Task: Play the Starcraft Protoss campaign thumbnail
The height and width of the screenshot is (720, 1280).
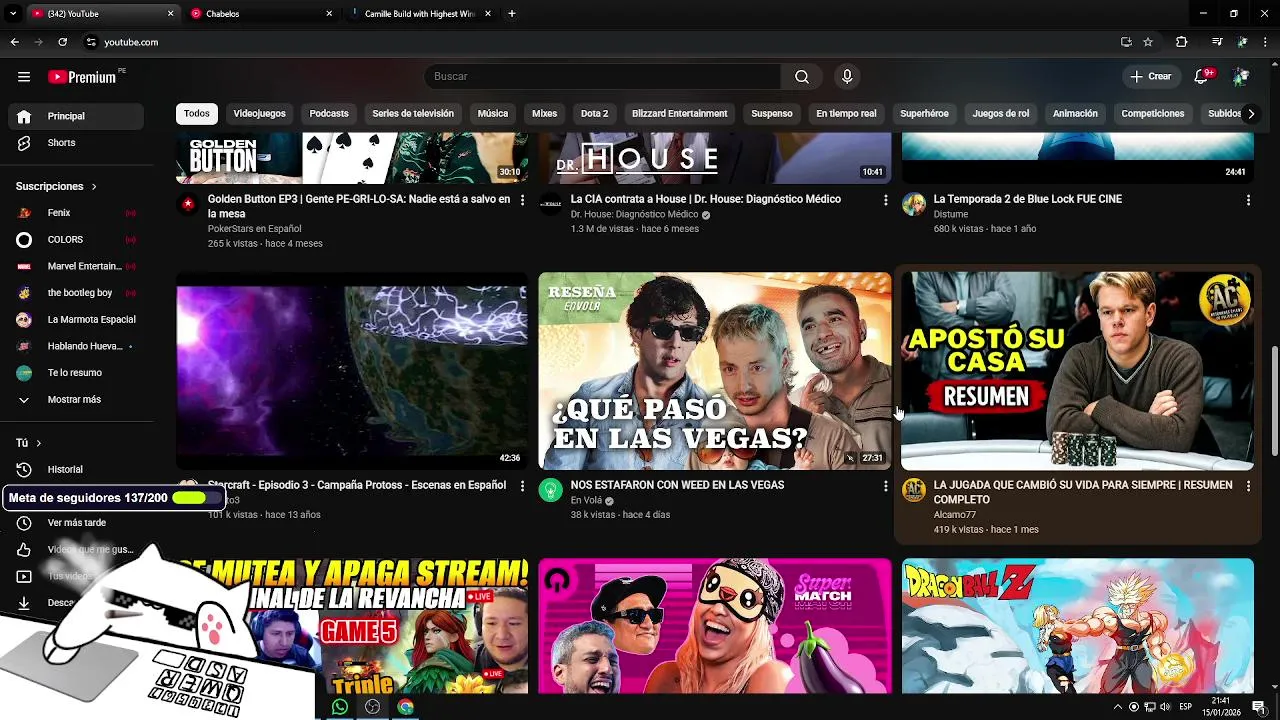Action: (x=352, y=371)
